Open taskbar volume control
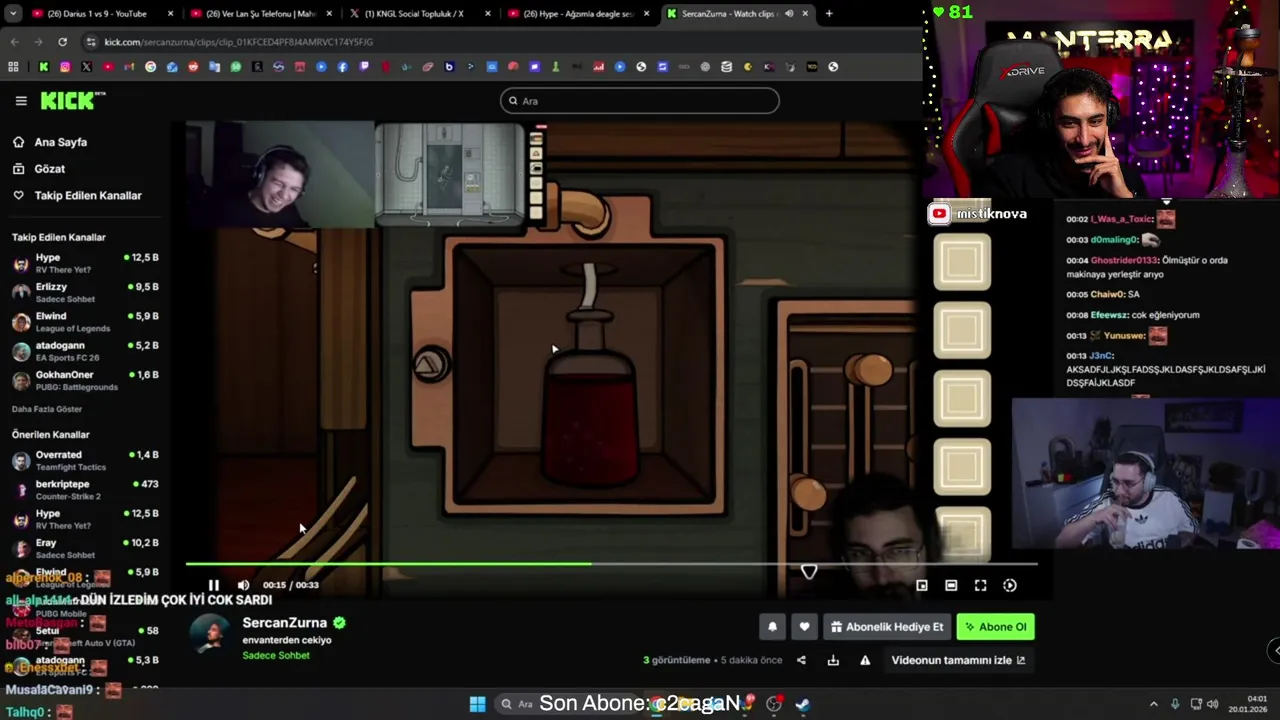This screenshot has width=1280, height=720. point(1213,704)
